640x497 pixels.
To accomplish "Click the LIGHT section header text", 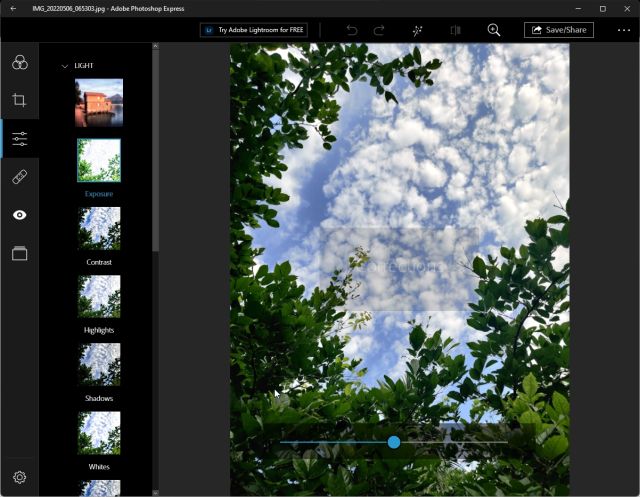I will point(84,66).
